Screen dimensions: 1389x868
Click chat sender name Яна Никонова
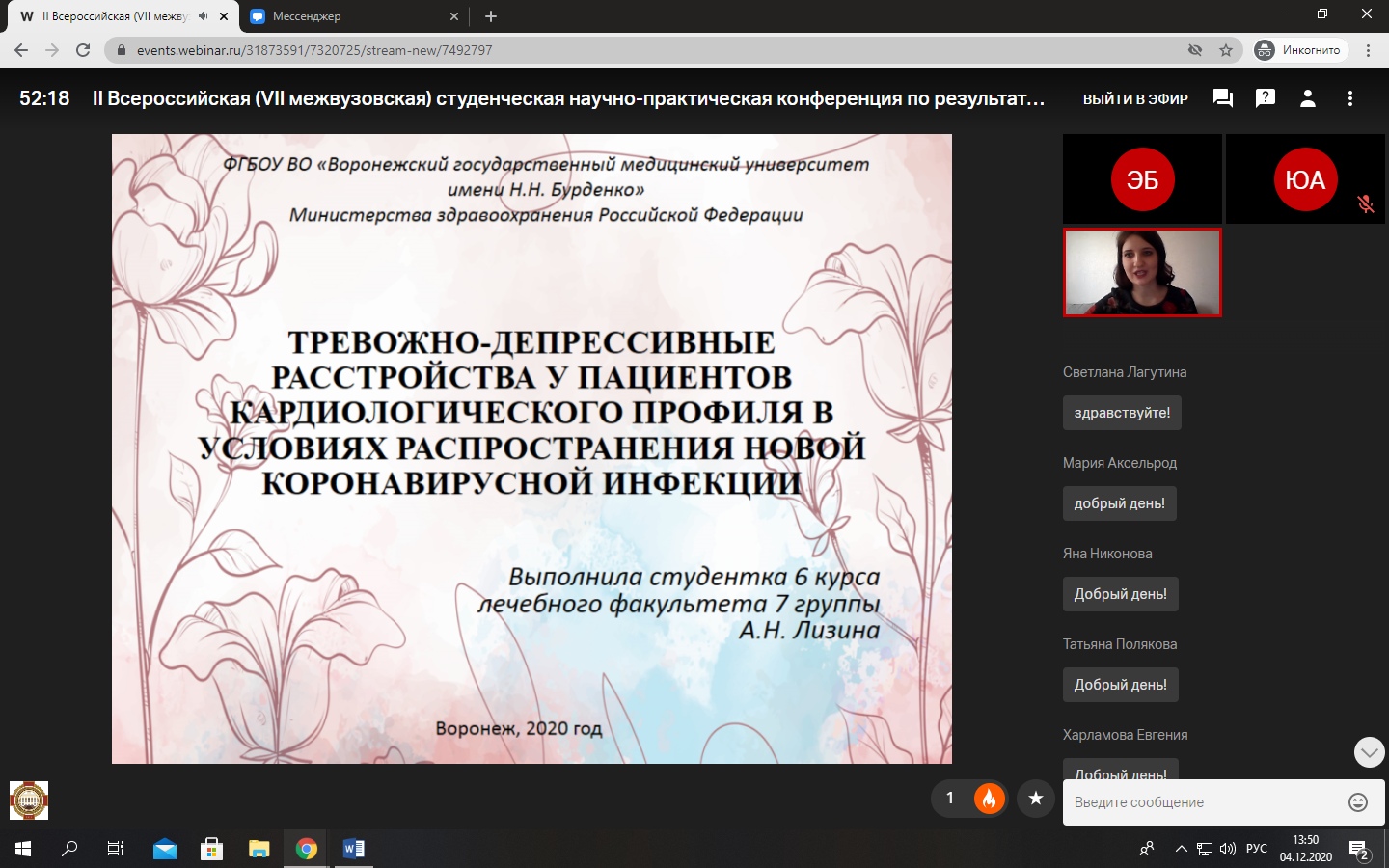[x=1107, y=554]
